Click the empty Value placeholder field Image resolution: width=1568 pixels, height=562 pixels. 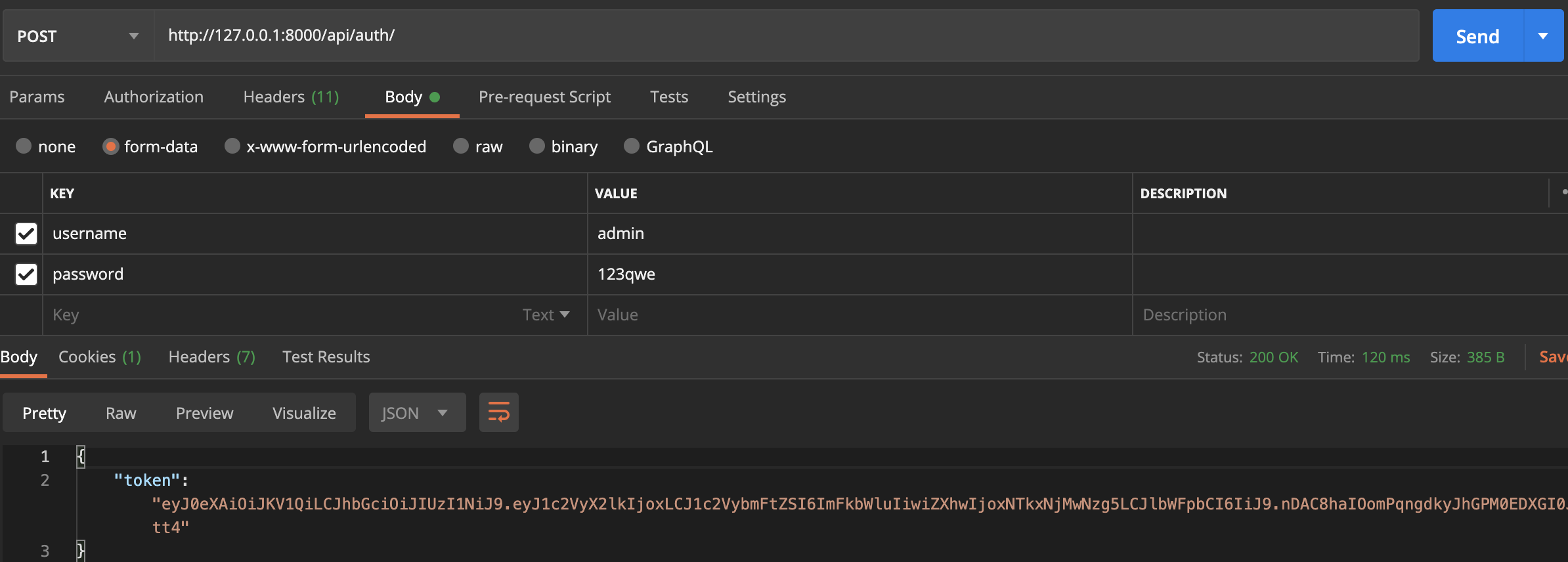[x=860, y=315]
